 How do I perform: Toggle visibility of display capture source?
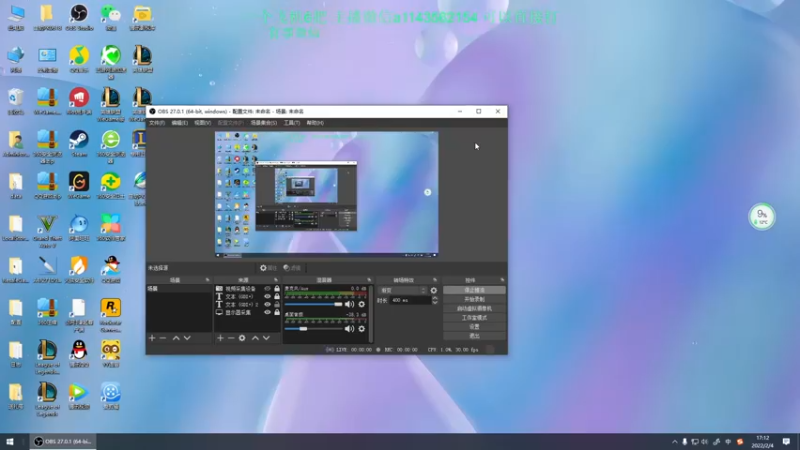coord(267,312)
